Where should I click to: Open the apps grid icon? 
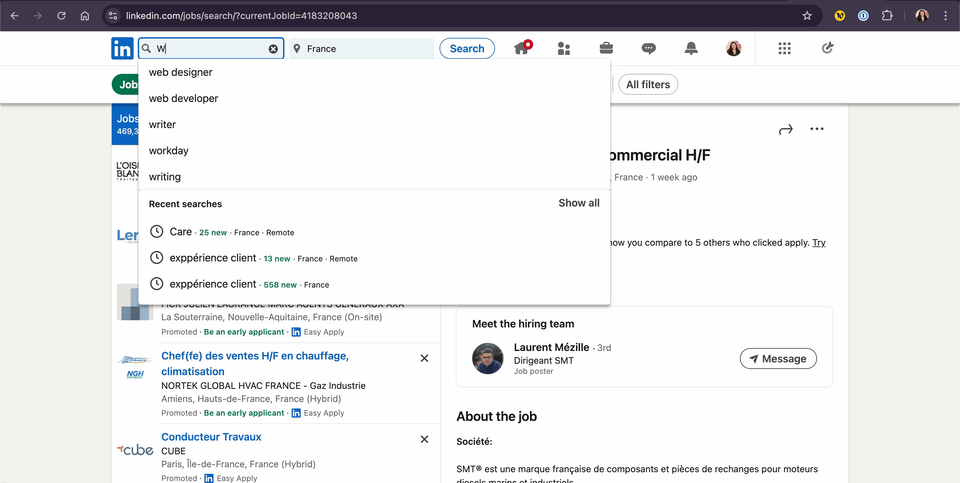[784, 48]
